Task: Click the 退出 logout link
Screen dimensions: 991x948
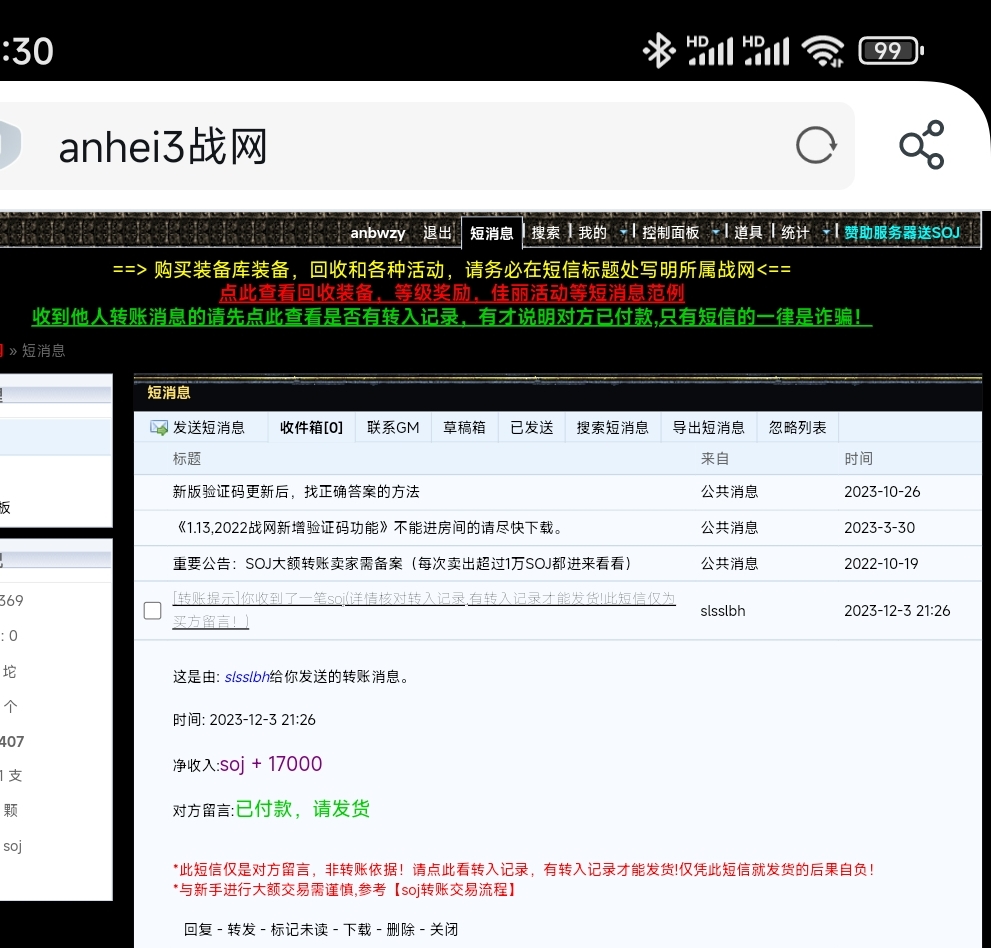Action: click(x=437, y=233)
